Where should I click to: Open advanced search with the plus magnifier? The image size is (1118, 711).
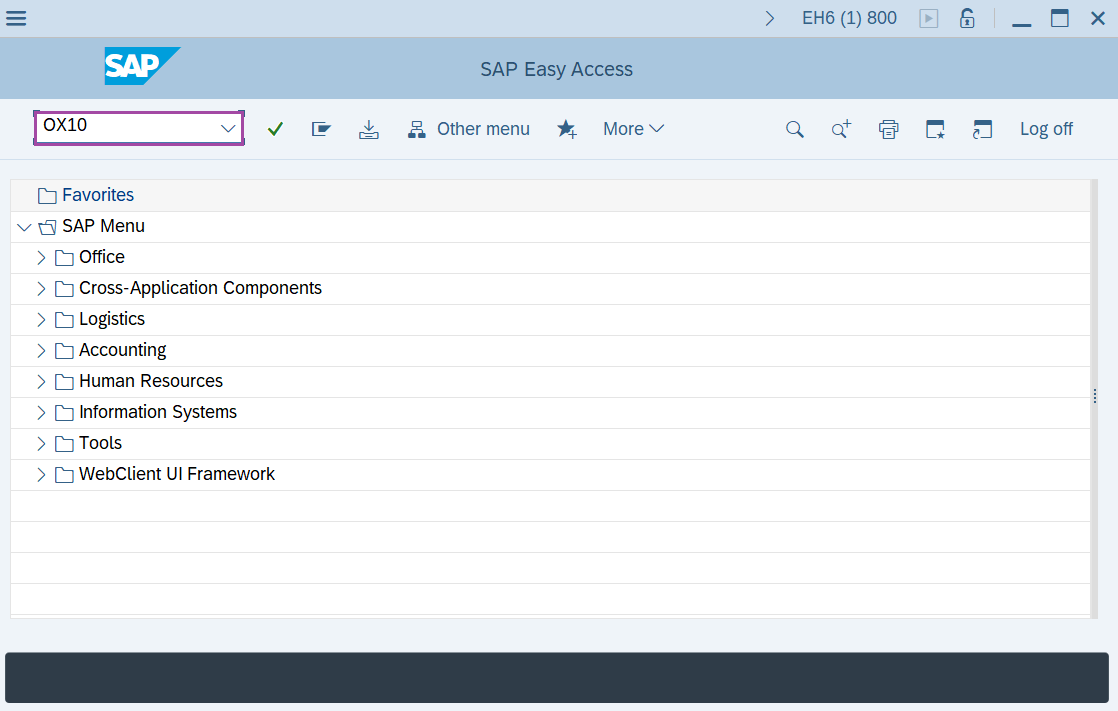[x=840, y=129]
